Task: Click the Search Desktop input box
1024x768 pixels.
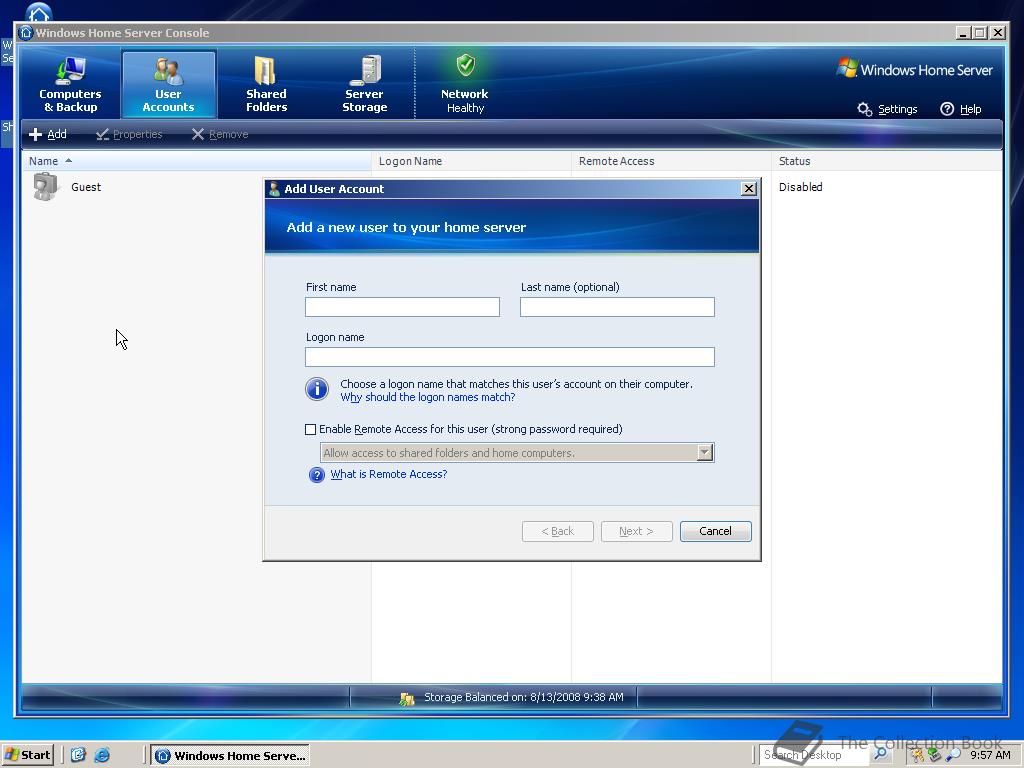Action: point(814,755)
